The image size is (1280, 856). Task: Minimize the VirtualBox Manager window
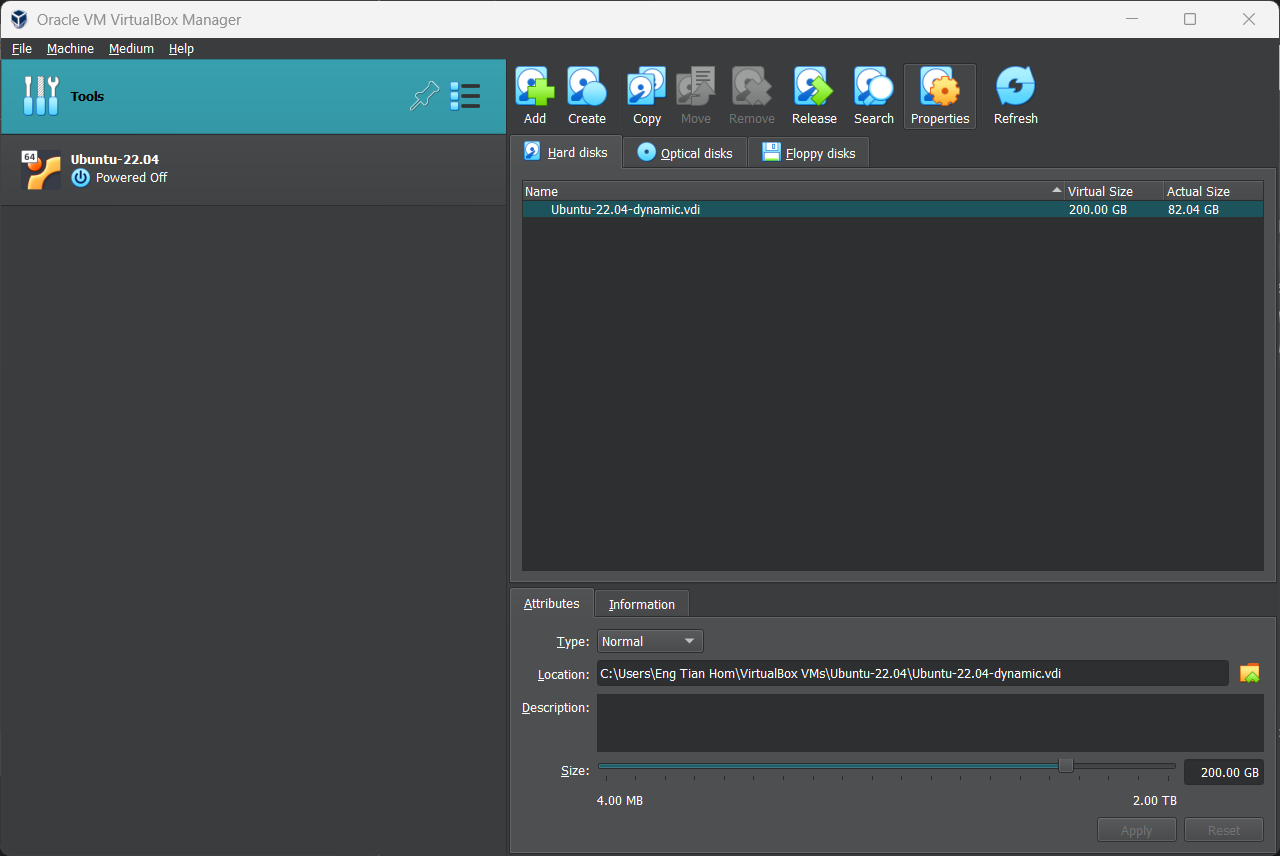[x=1132, y=19]
